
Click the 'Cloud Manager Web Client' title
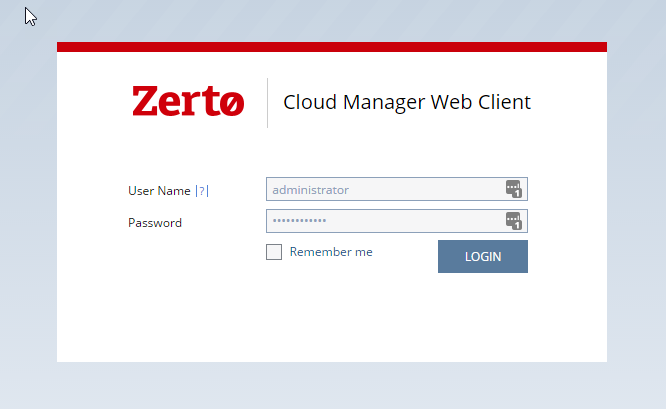[407, 102]
